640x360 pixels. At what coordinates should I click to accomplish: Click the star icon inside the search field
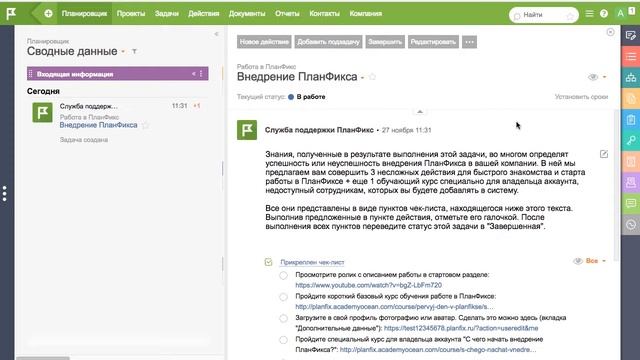coord(570,16)
